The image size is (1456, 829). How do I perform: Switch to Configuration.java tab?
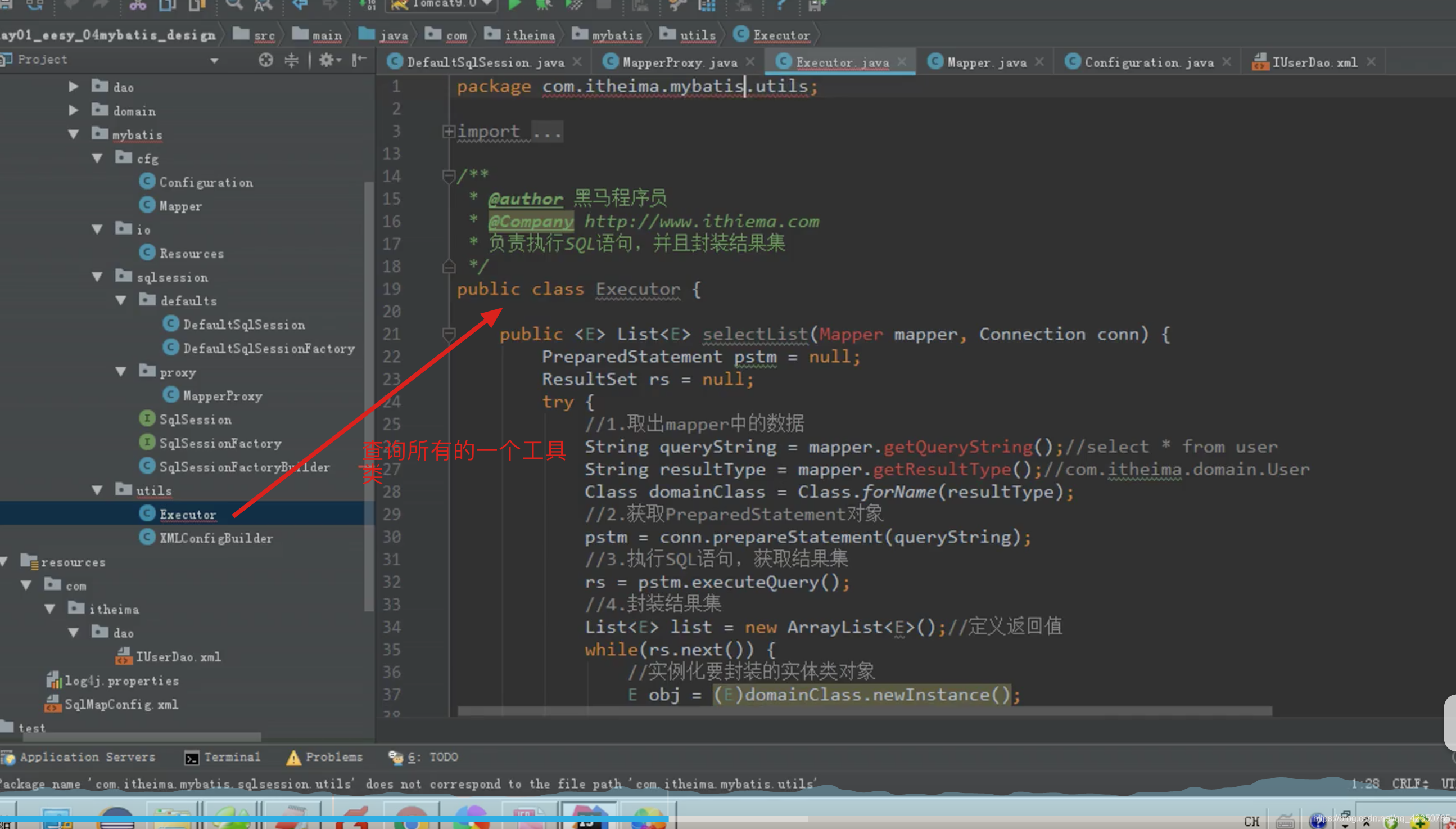1148,62
